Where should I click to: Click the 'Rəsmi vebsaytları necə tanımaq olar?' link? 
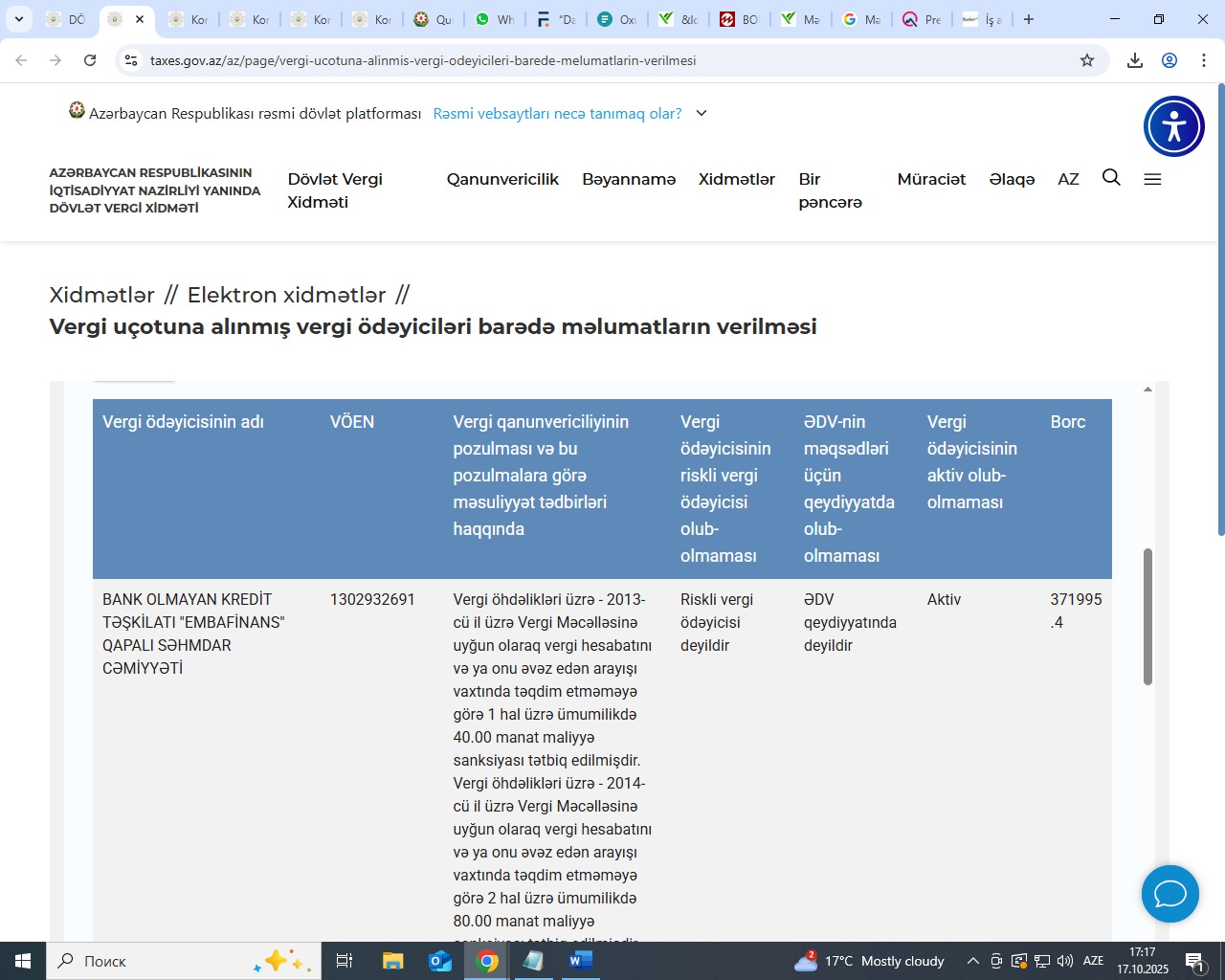click(557, 113)
